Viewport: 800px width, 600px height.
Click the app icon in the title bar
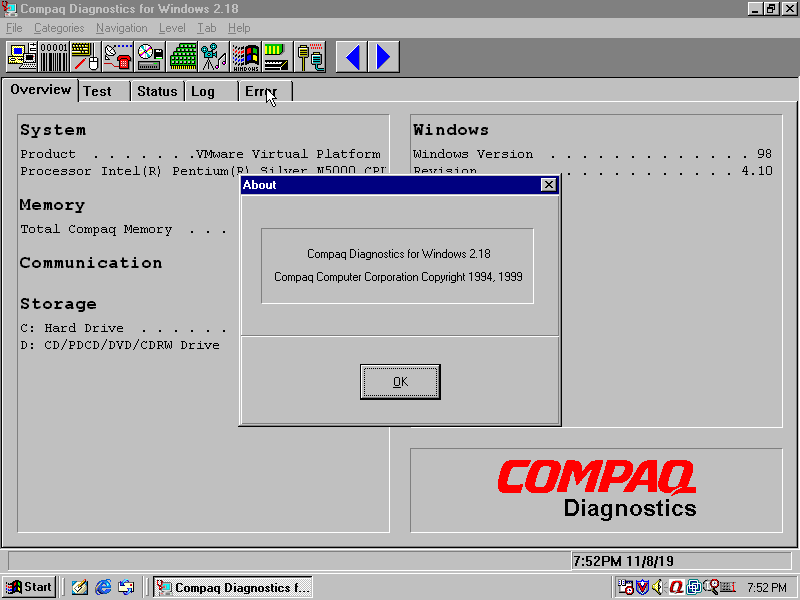coord(10,9)
